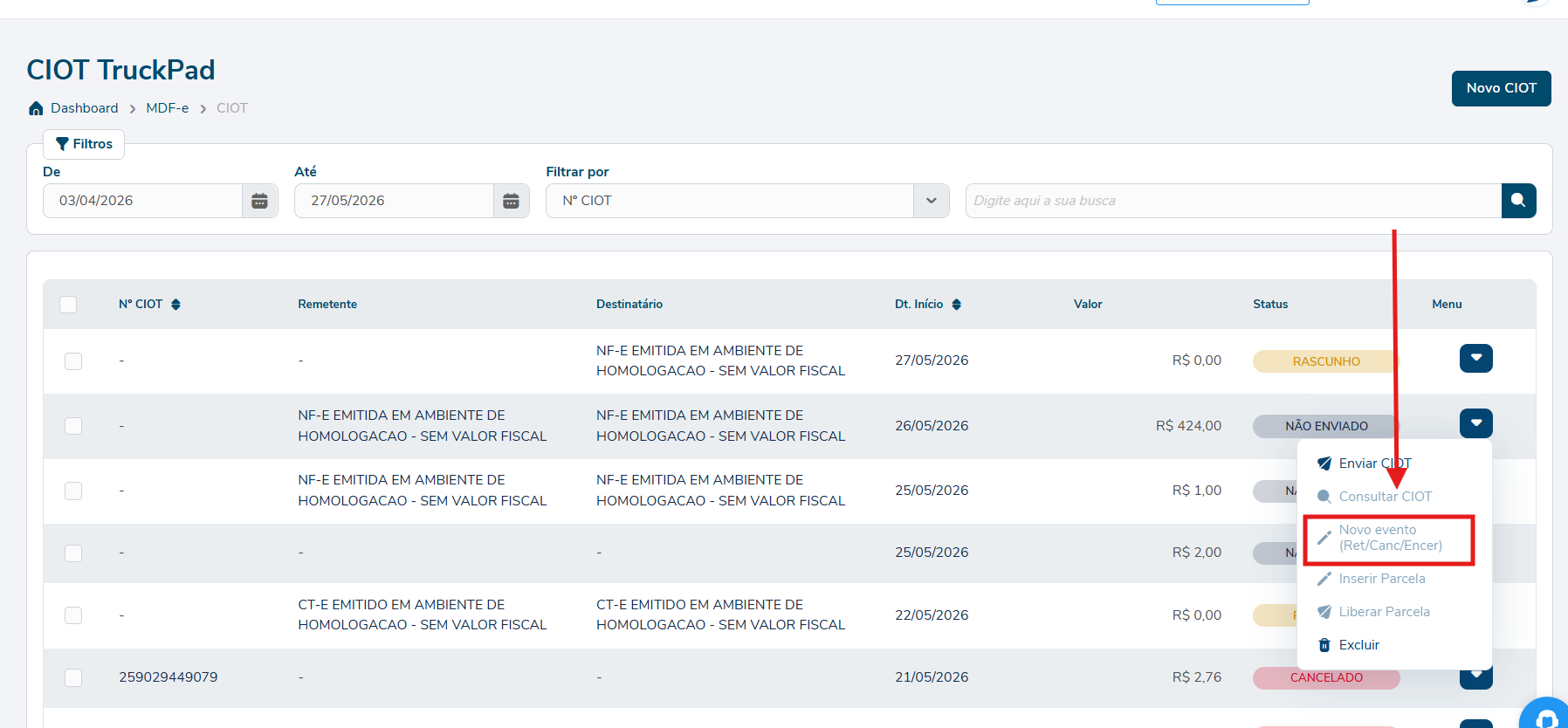Viewport: 1568px width, 728px height.
Task: Focus the Até date field 27/05/2026
Action: pos(394,201)
